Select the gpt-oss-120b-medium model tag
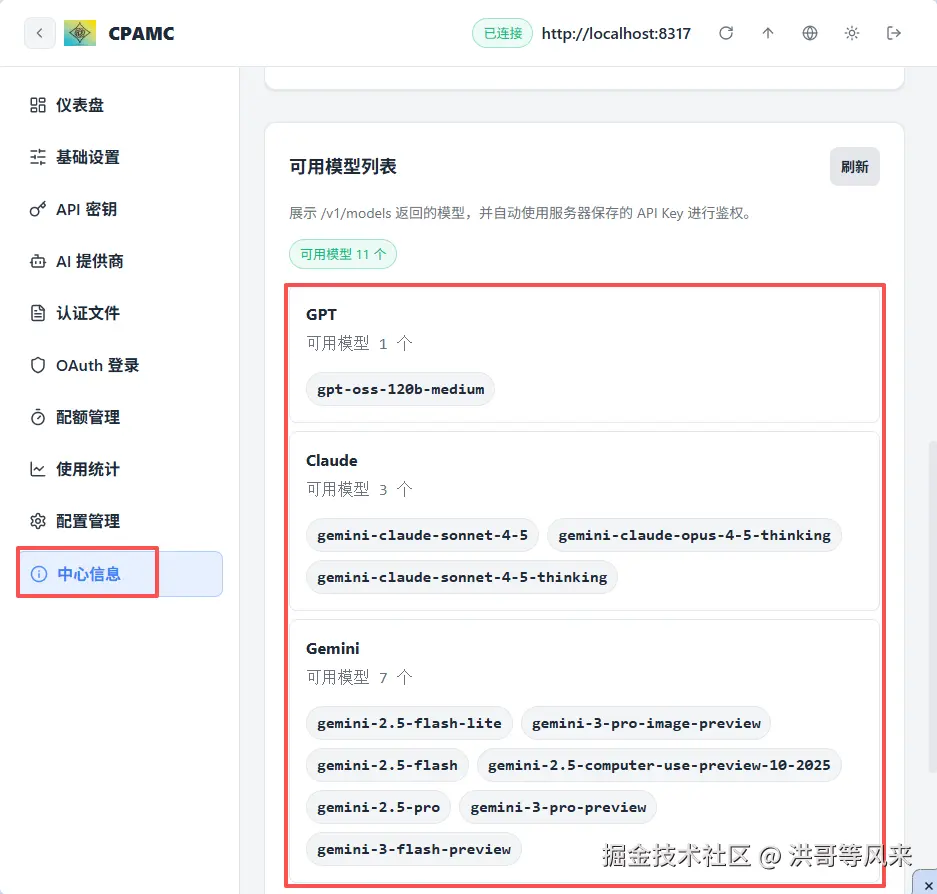 pyautogui.click(x=400, y=388)
